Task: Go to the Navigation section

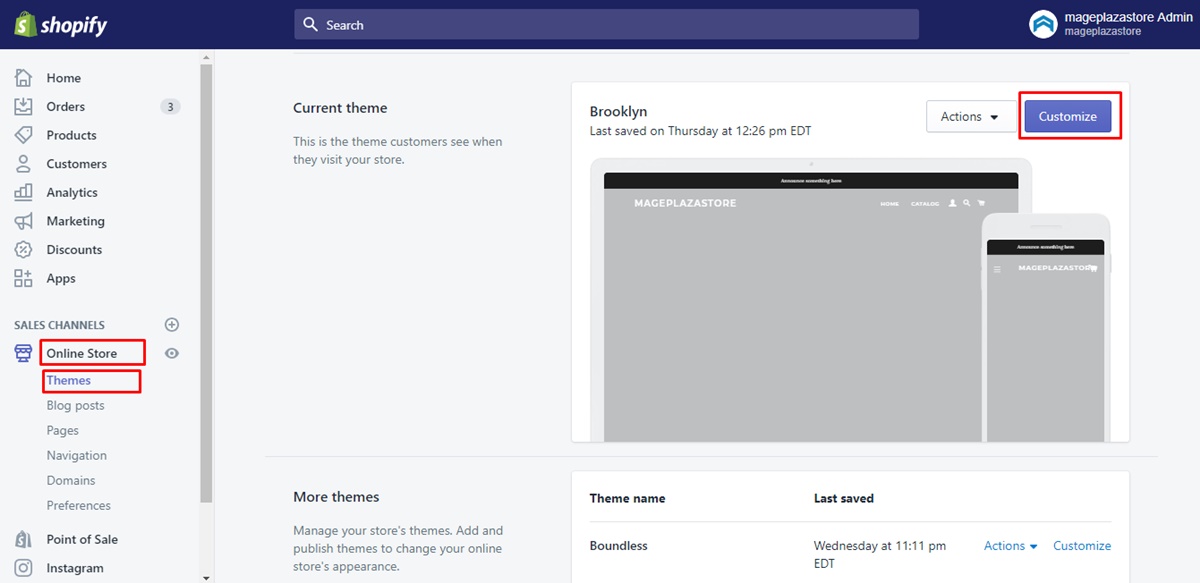Action: (x=76, y=456)
